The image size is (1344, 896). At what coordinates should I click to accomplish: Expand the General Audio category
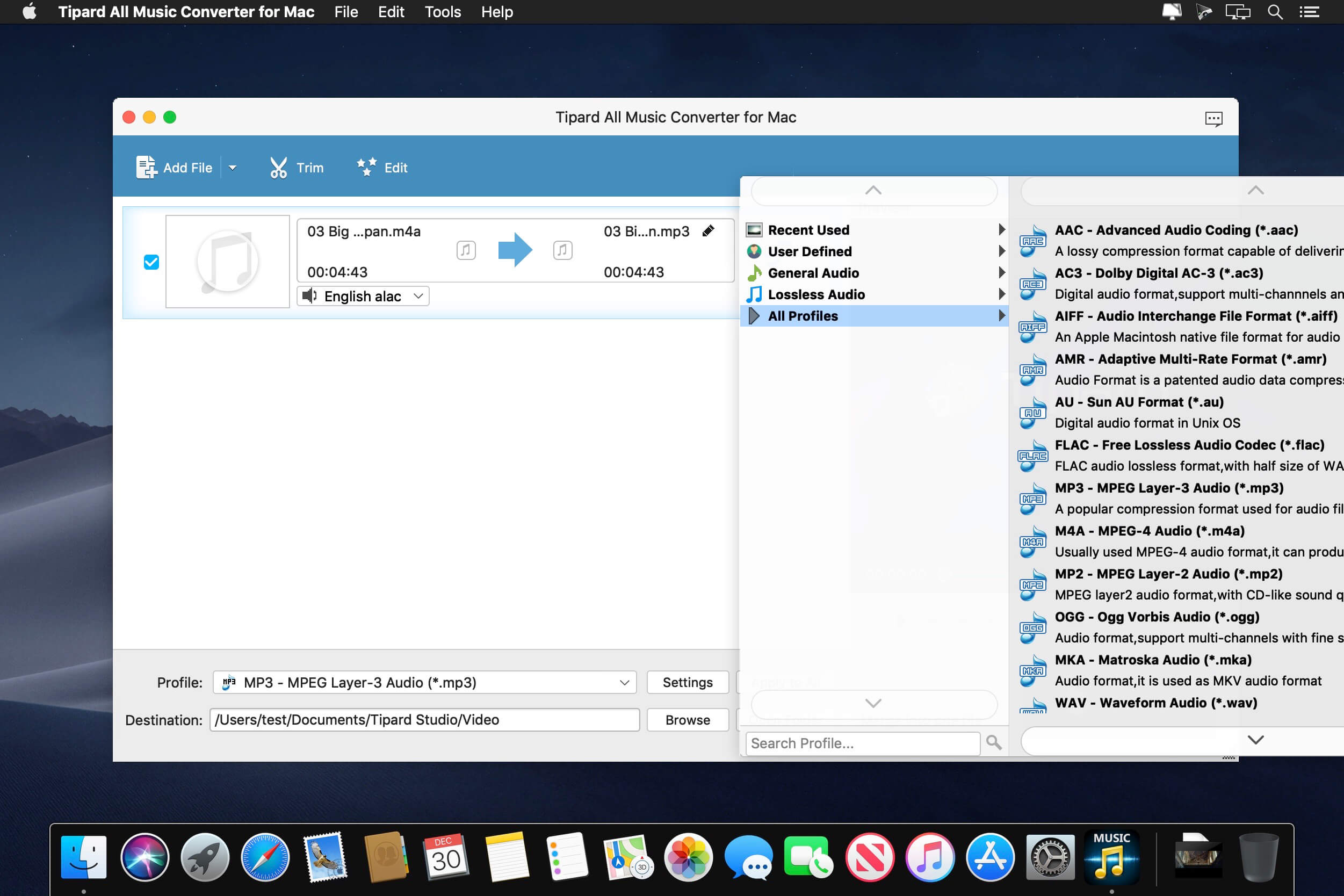(x=875, y=273)
